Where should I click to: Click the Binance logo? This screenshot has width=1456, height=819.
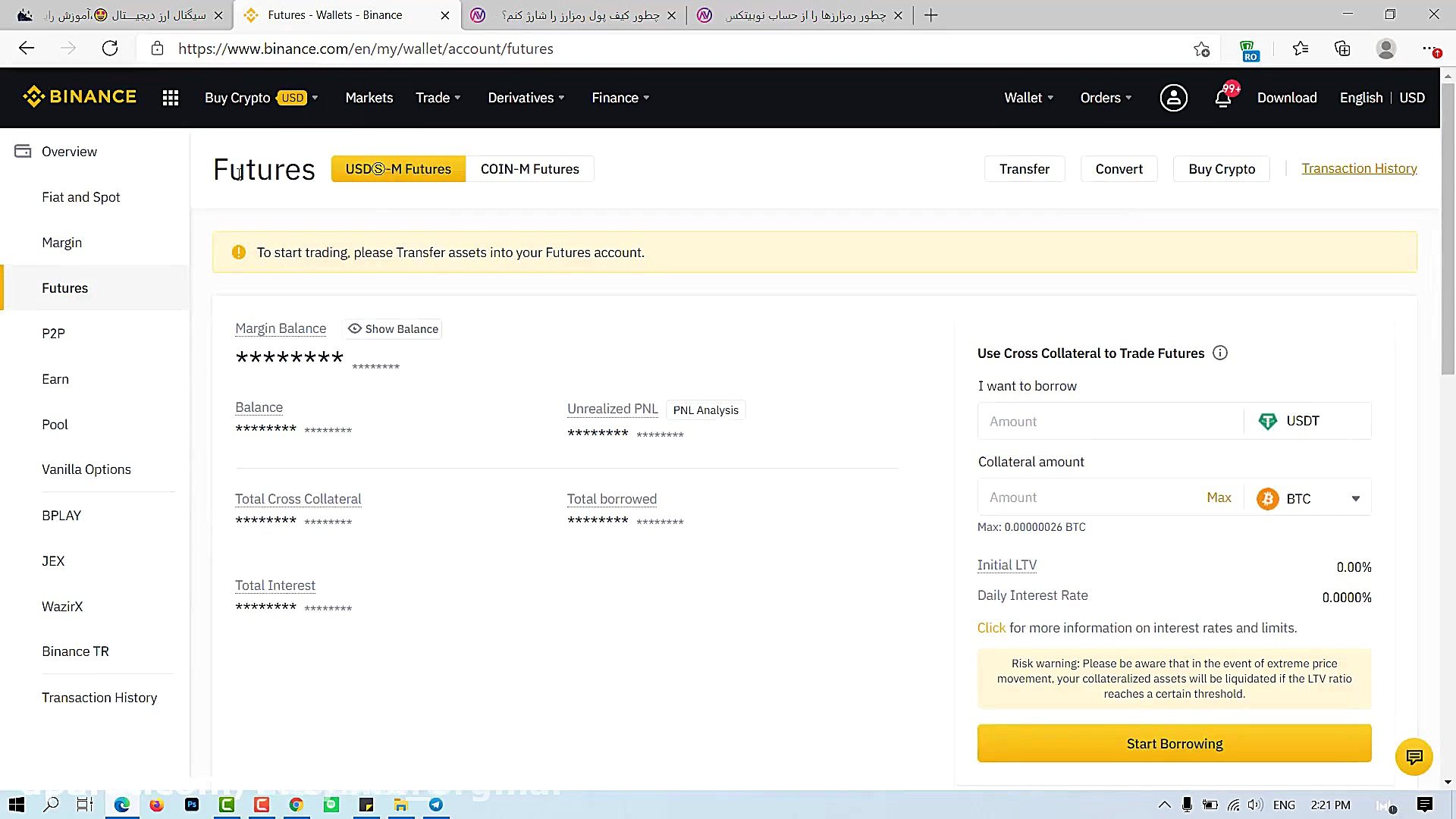[x=80, y=97]
